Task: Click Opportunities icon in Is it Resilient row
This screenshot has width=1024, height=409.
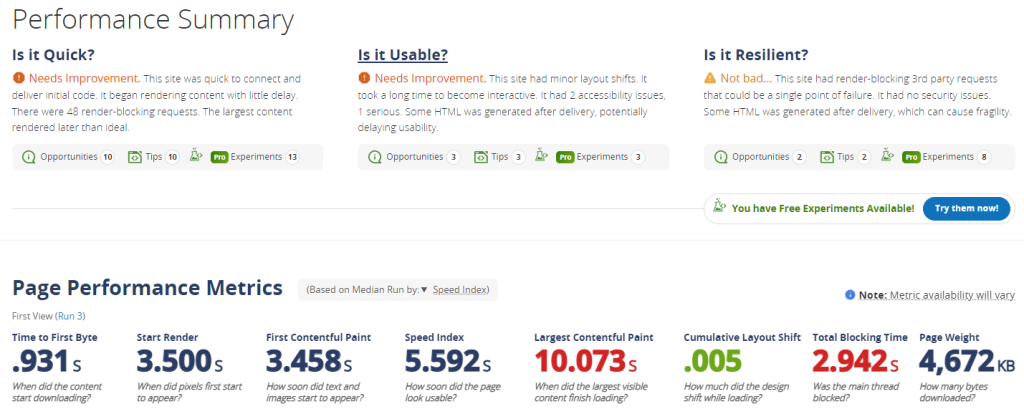Action: tap(720, 157)
